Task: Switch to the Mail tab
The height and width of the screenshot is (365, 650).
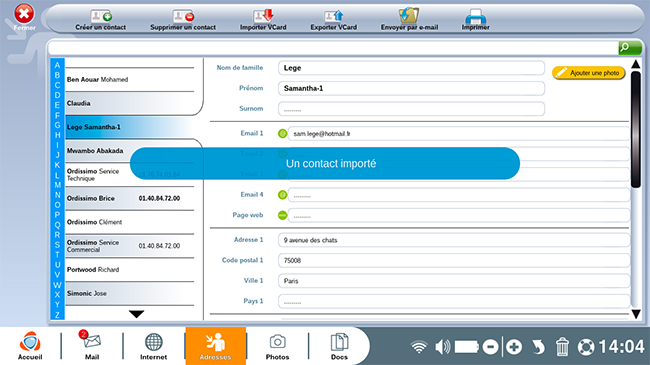Action: [x=92, y=344]
